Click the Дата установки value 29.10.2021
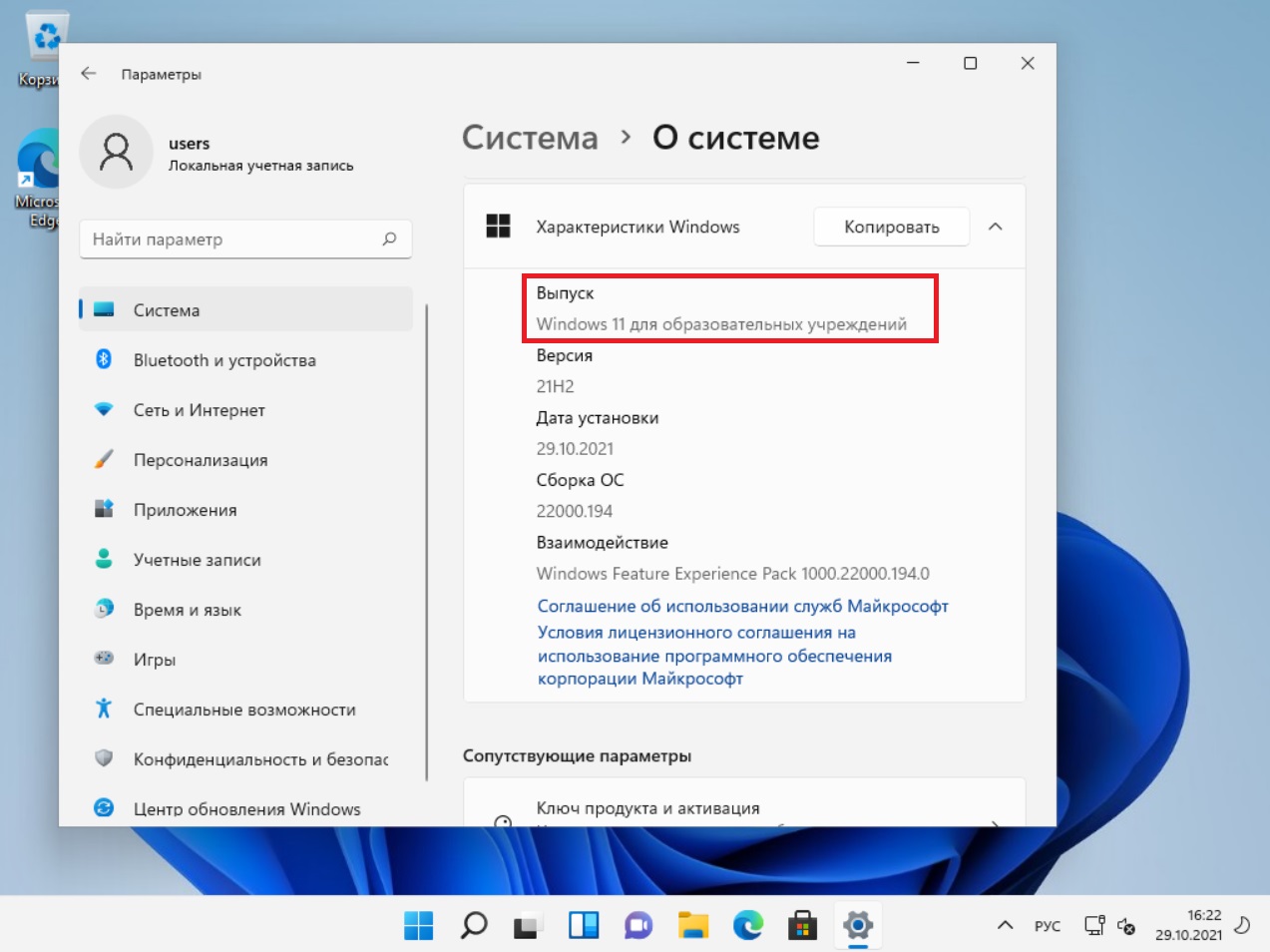 (x=575, y=449)
